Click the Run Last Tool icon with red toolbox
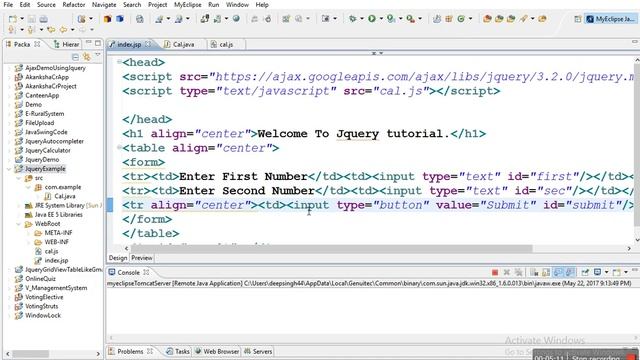 pyautogui.click(x=410, y=19)
